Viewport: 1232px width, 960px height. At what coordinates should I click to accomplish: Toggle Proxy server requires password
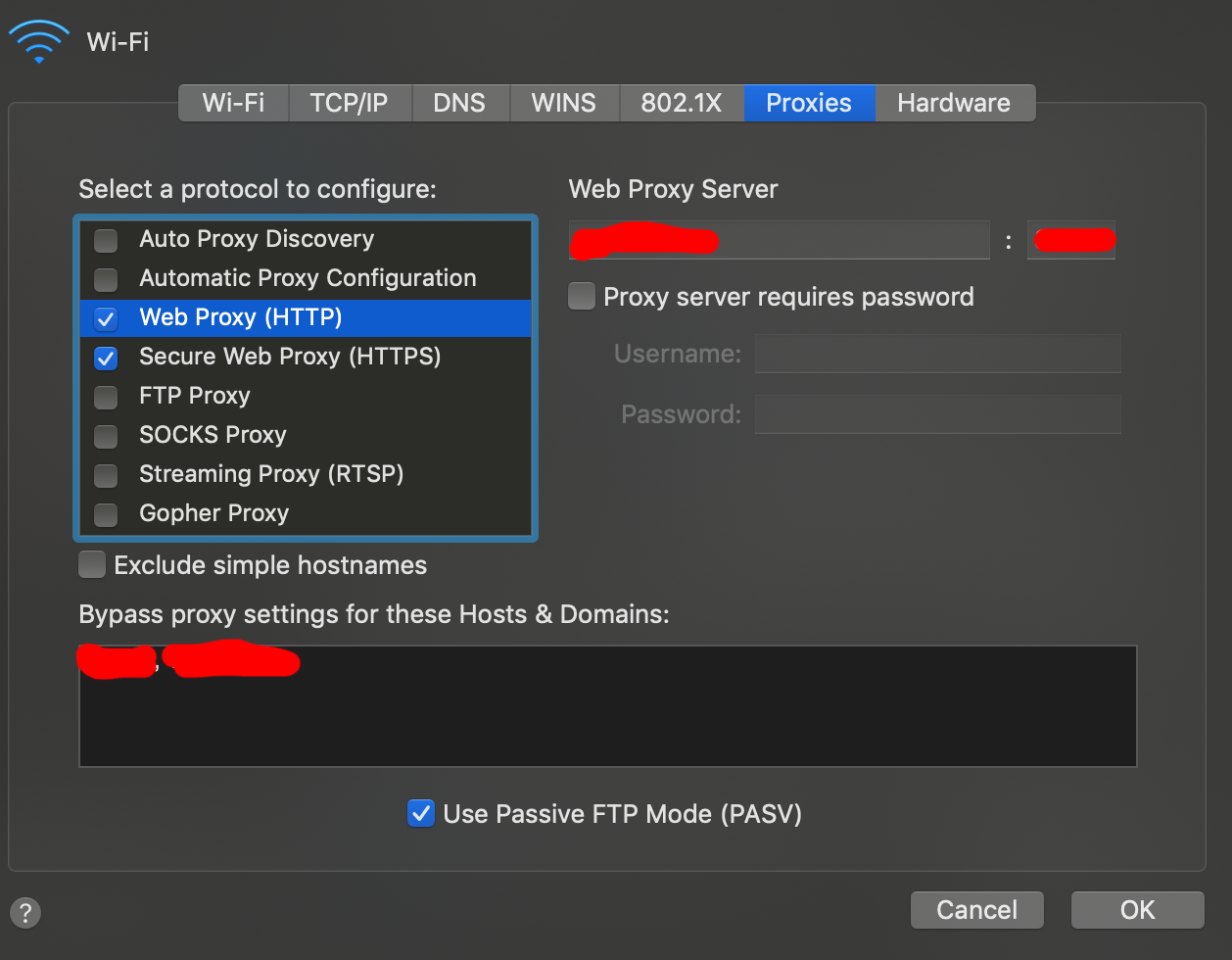click(582, 297)
